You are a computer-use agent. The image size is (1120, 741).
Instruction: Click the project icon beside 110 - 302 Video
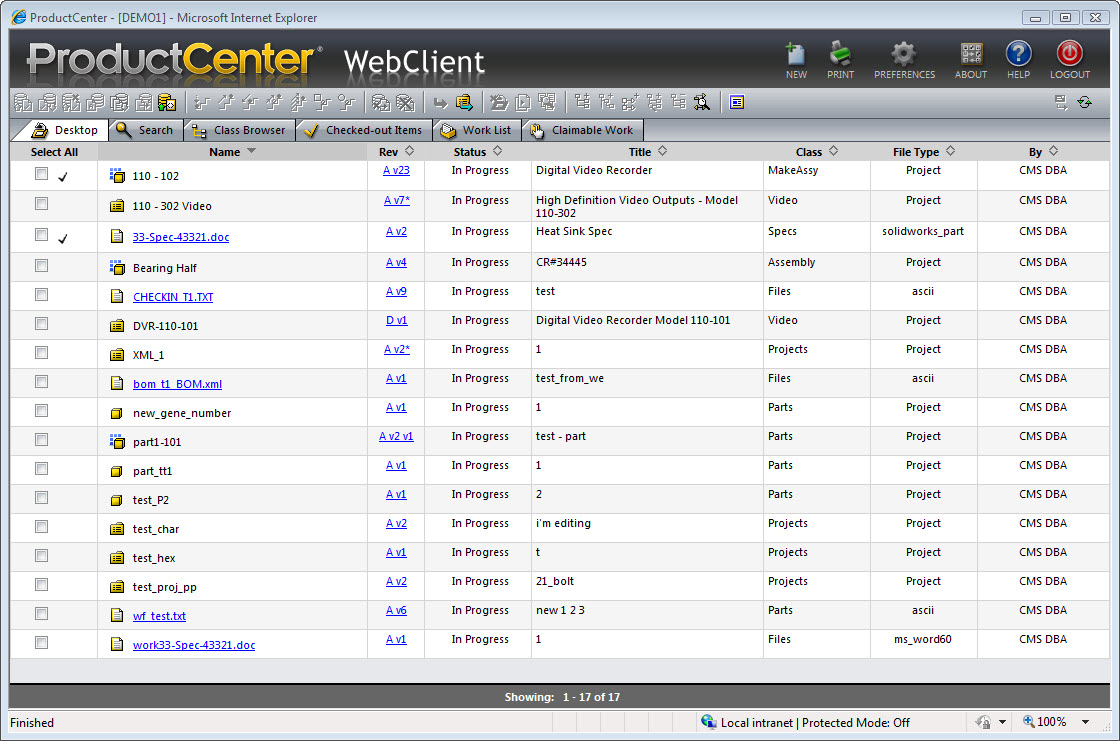pyautogui.click(x=117, y=206)
